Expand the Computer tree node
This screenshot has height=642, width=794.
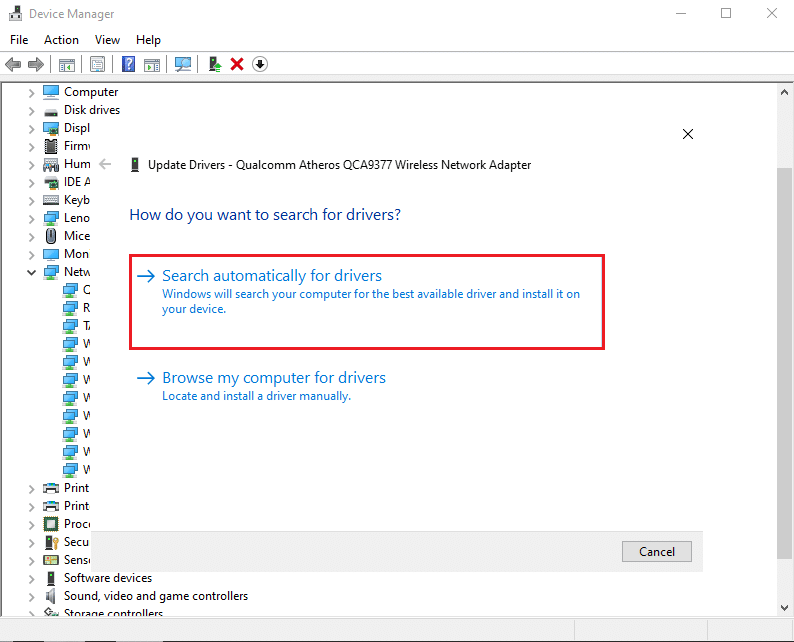pyautogui.click(x=31, y=92)
